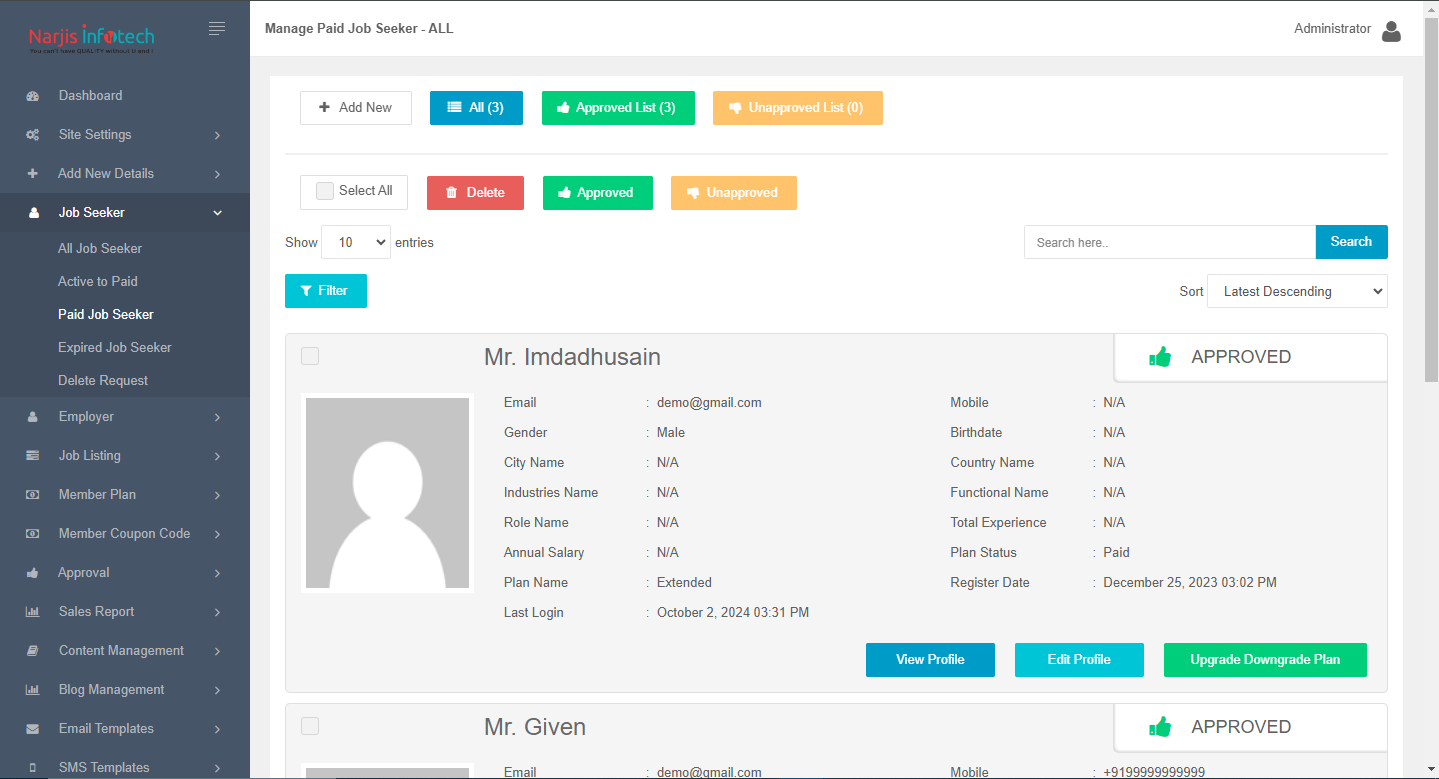Click the Email Templates envelope icon
1439x779 pixels.
[33, 729]
